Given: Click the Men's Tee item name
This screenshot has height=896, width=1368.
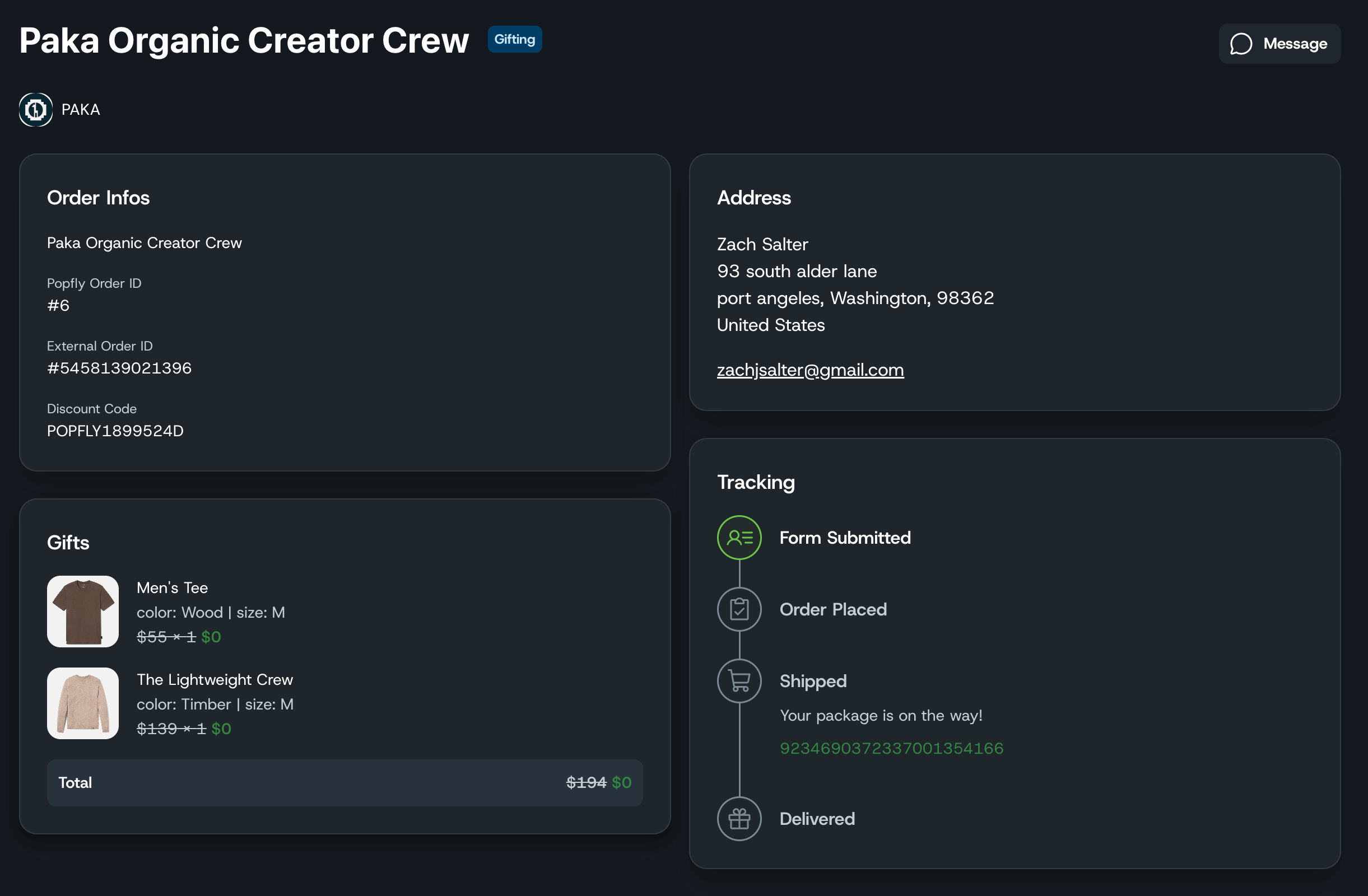Looking at the screenshot, I should [173, 587].
